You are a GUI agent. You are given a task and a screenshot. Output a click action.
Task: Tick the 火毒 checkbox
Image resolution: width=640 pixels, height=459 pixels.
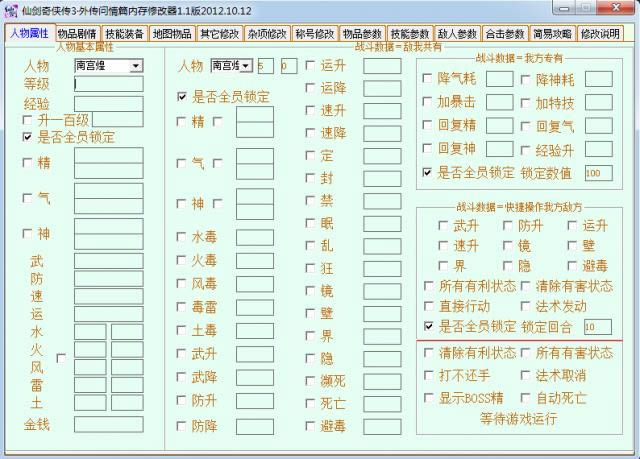(181, 260)
